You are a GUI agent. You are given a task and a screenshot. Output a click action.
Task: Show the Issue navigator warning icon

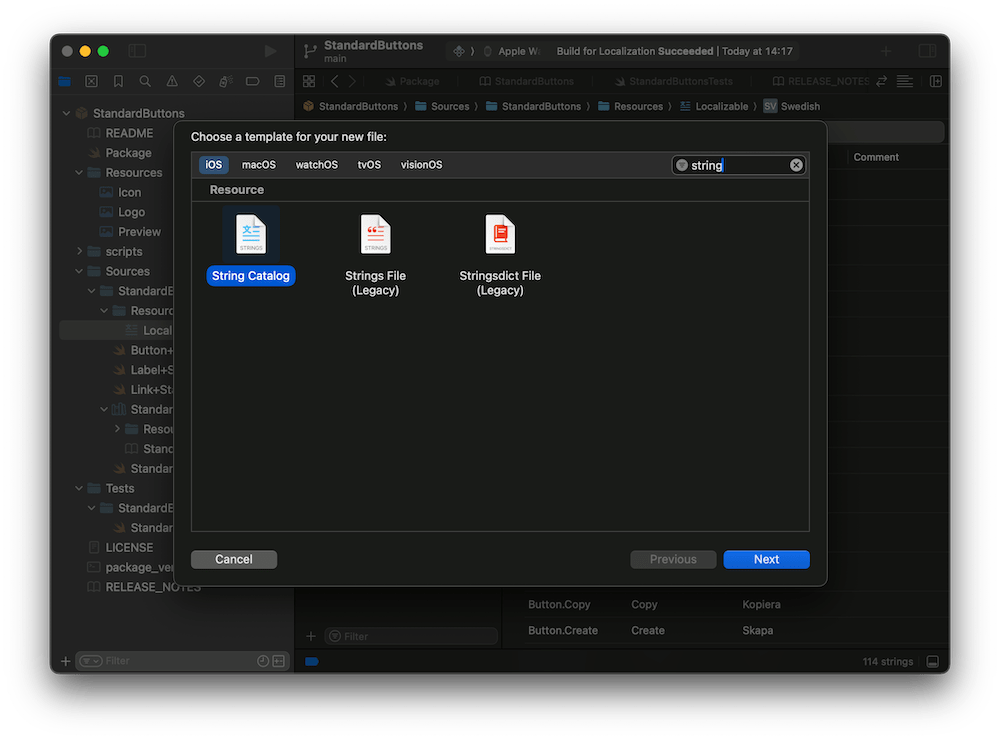click(x=172, y=81)
